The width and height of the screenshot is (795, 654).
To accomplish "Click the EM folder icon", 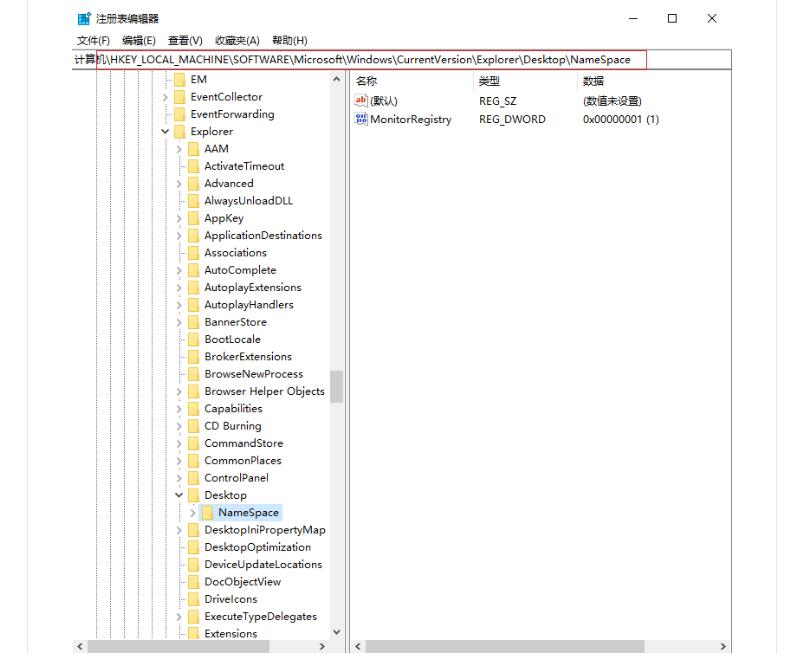I will point(179,80).
